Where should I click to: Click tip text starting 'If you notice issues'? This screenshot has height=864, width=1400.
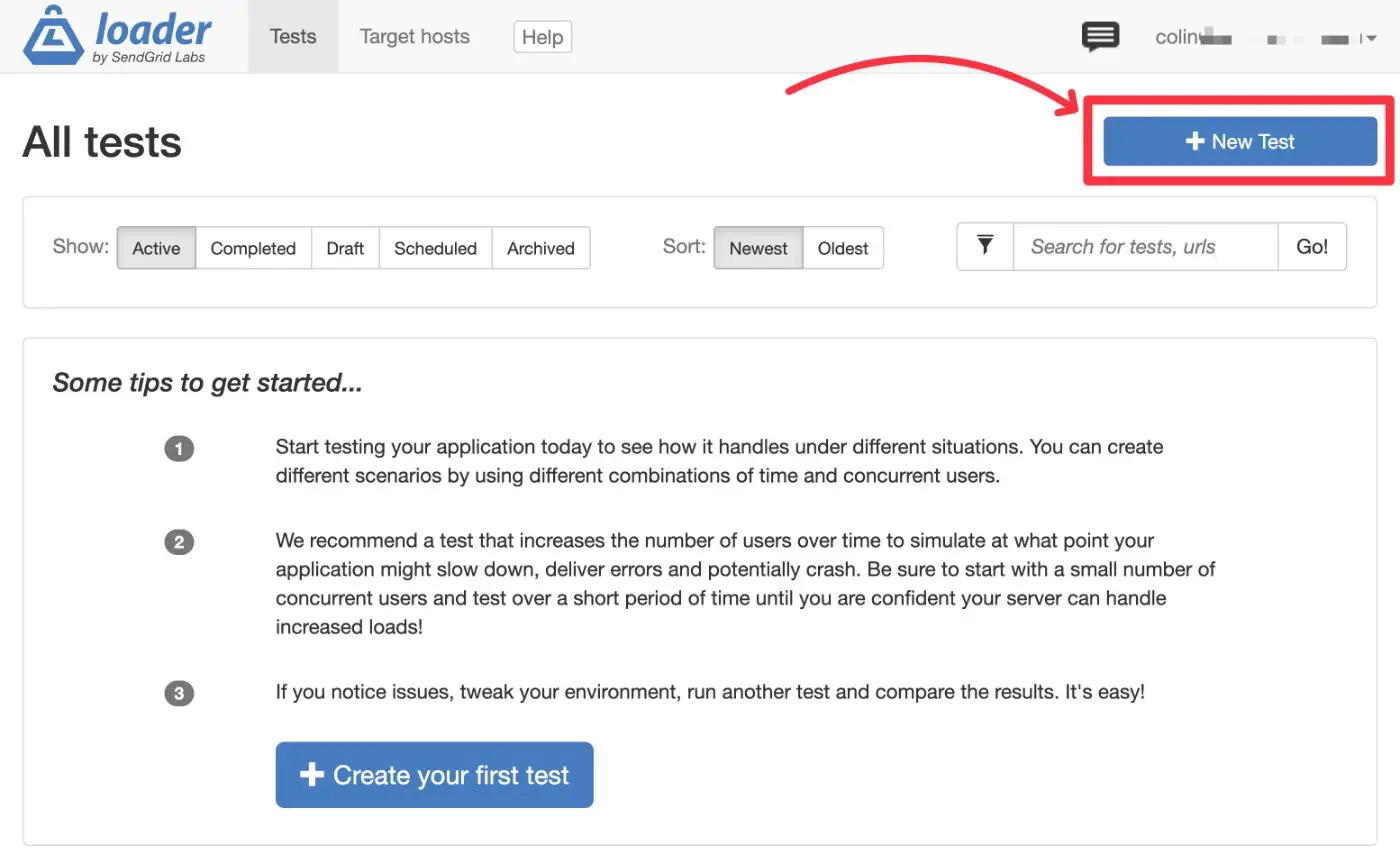pyautogui.click(x=710, y=692)
